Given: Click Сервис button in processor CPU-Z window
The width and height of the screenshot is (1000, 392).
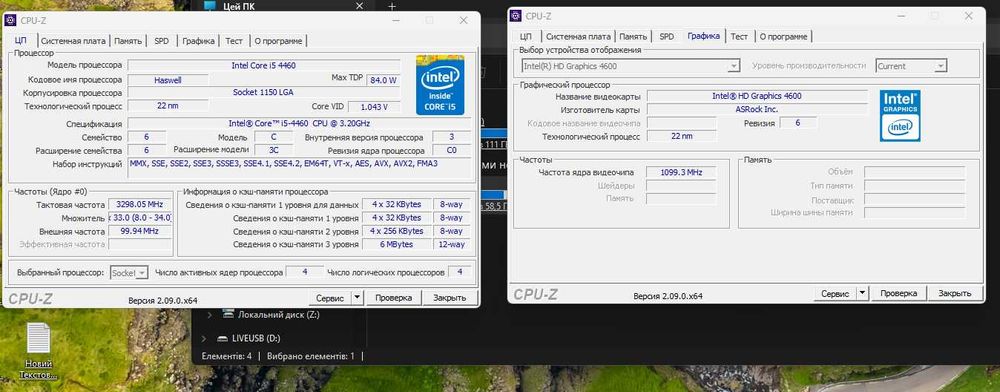Looking at the screenshot, I should 330,298.
